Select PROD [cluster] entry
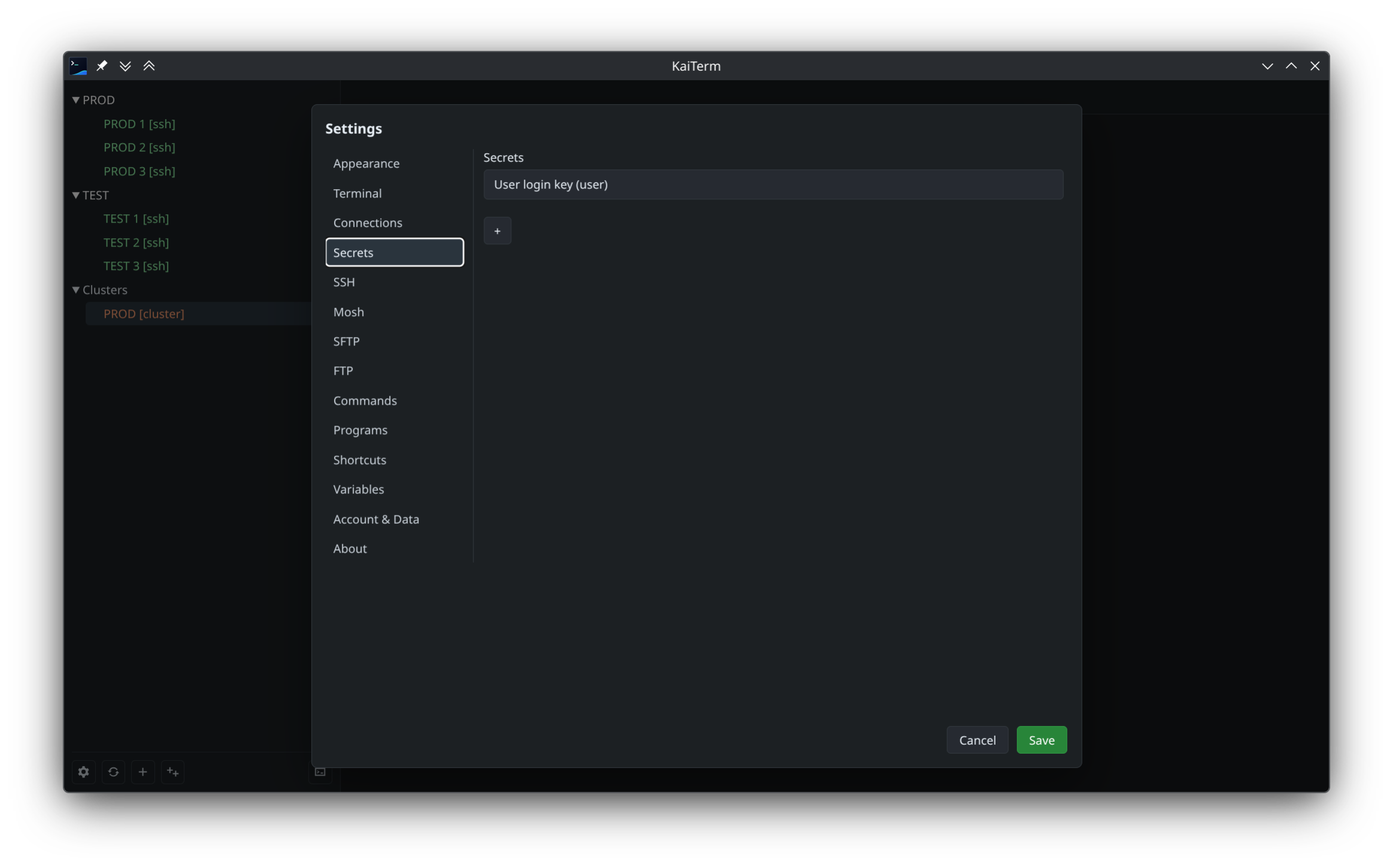Viewport: 1393px width, 868px height. click(144, 314)
